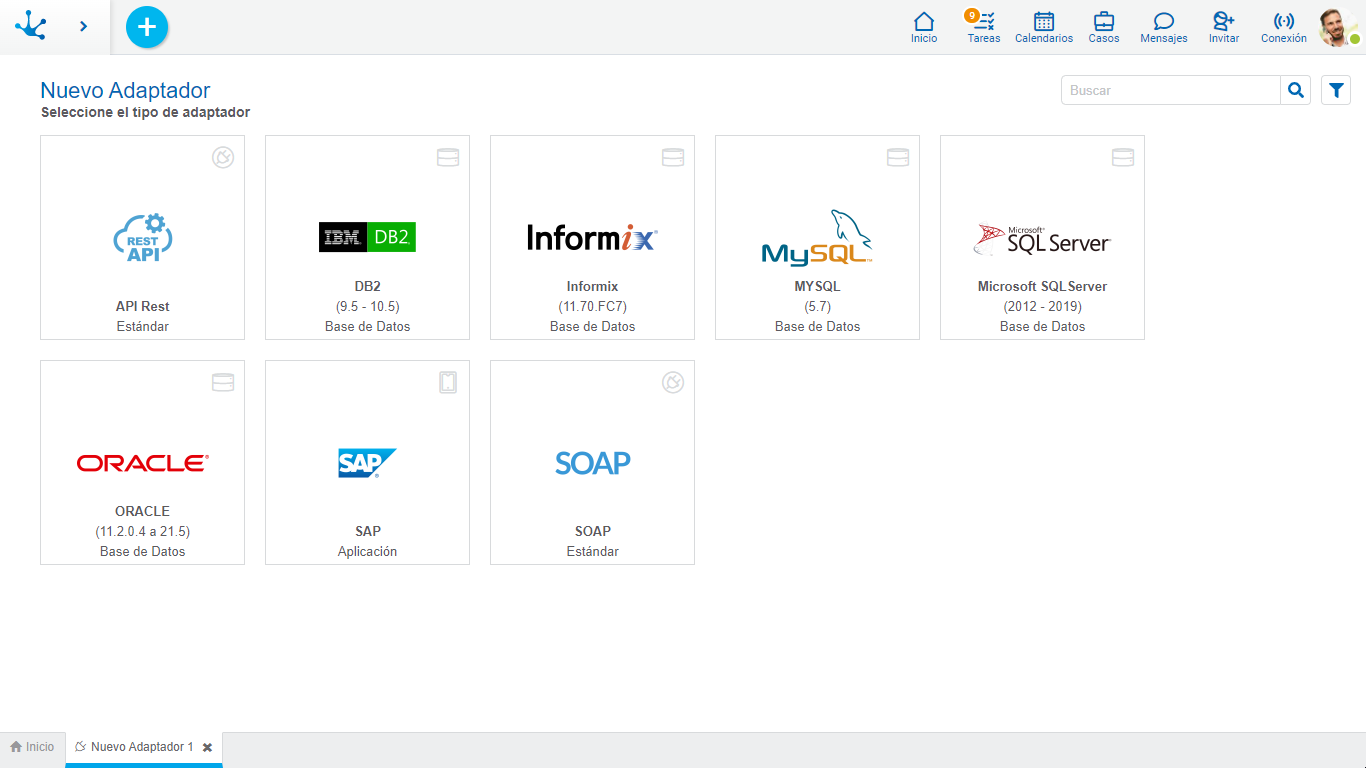Expand the side menu chevron
Screen dimensions: 1366x768
tap(83, 26)
